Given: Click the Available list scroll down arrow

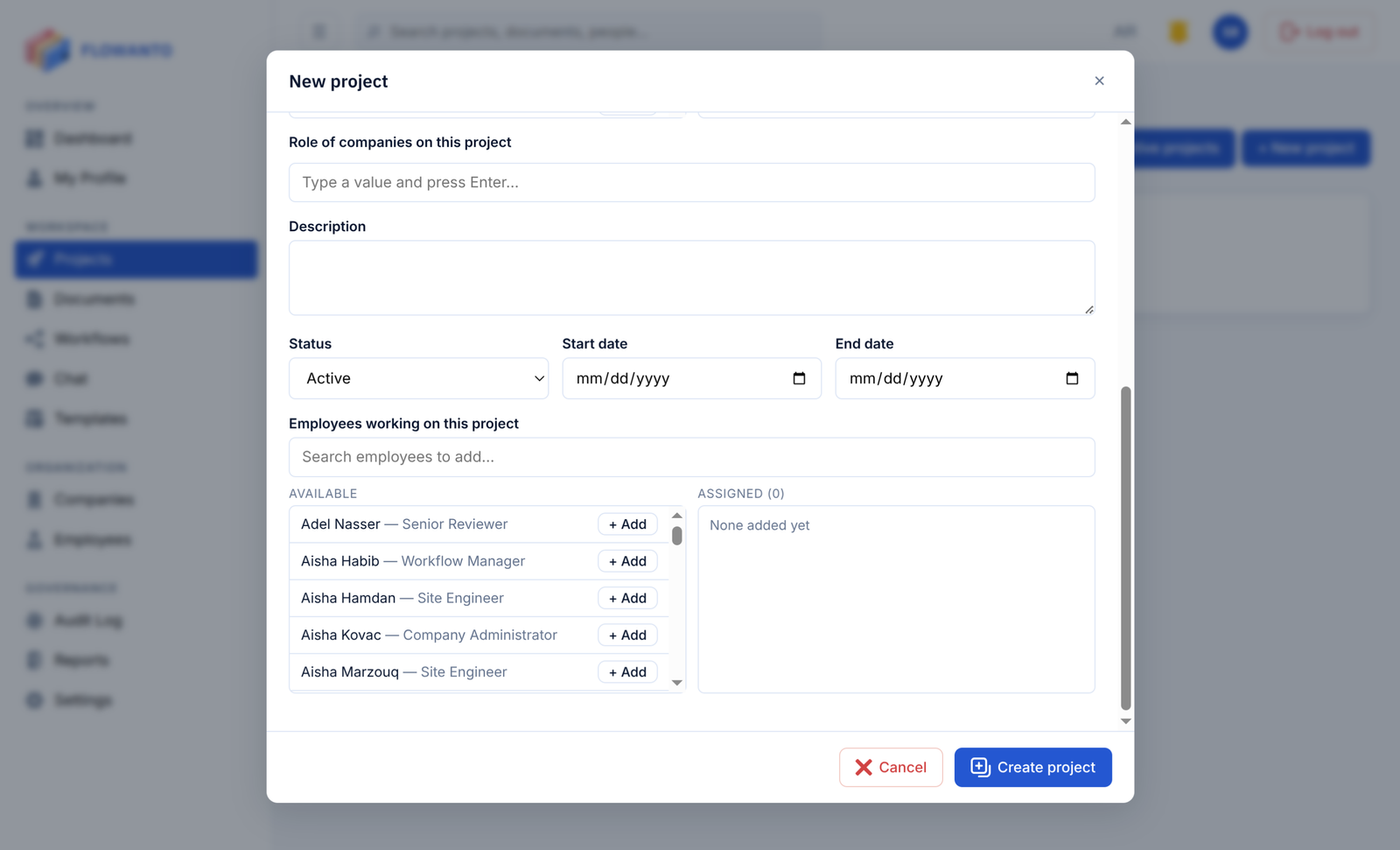Looking at the screenshot, I should pyautogui.click(x=676, y=683).
